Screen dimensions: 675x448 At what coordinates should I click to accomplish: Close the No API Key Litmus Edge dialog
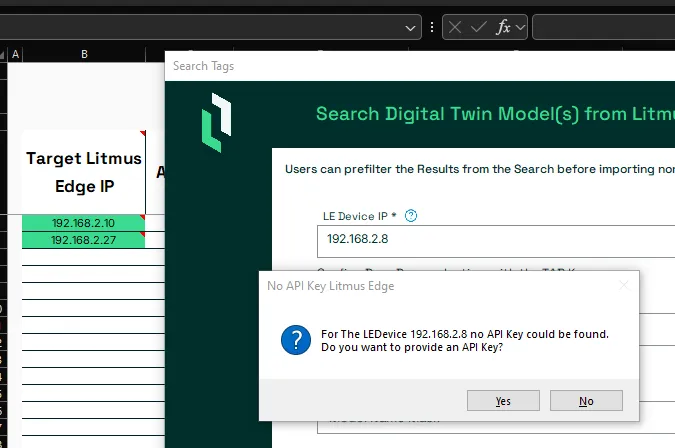tap(624, 285)
